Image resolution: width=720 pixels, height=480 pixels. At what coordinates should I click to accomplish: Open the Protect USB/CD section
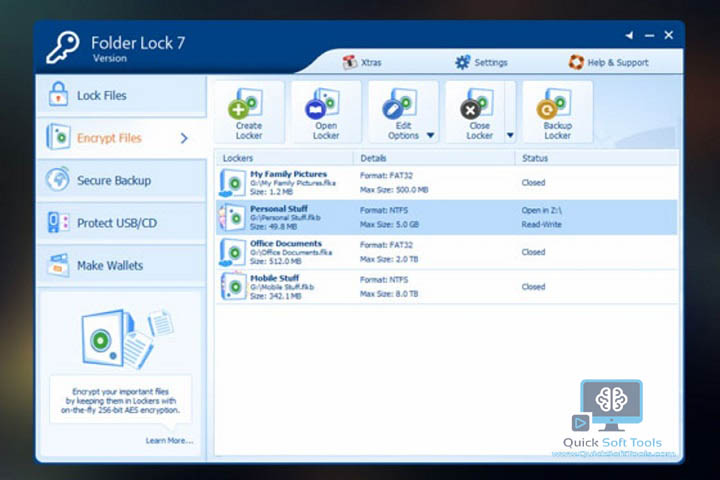121,223
